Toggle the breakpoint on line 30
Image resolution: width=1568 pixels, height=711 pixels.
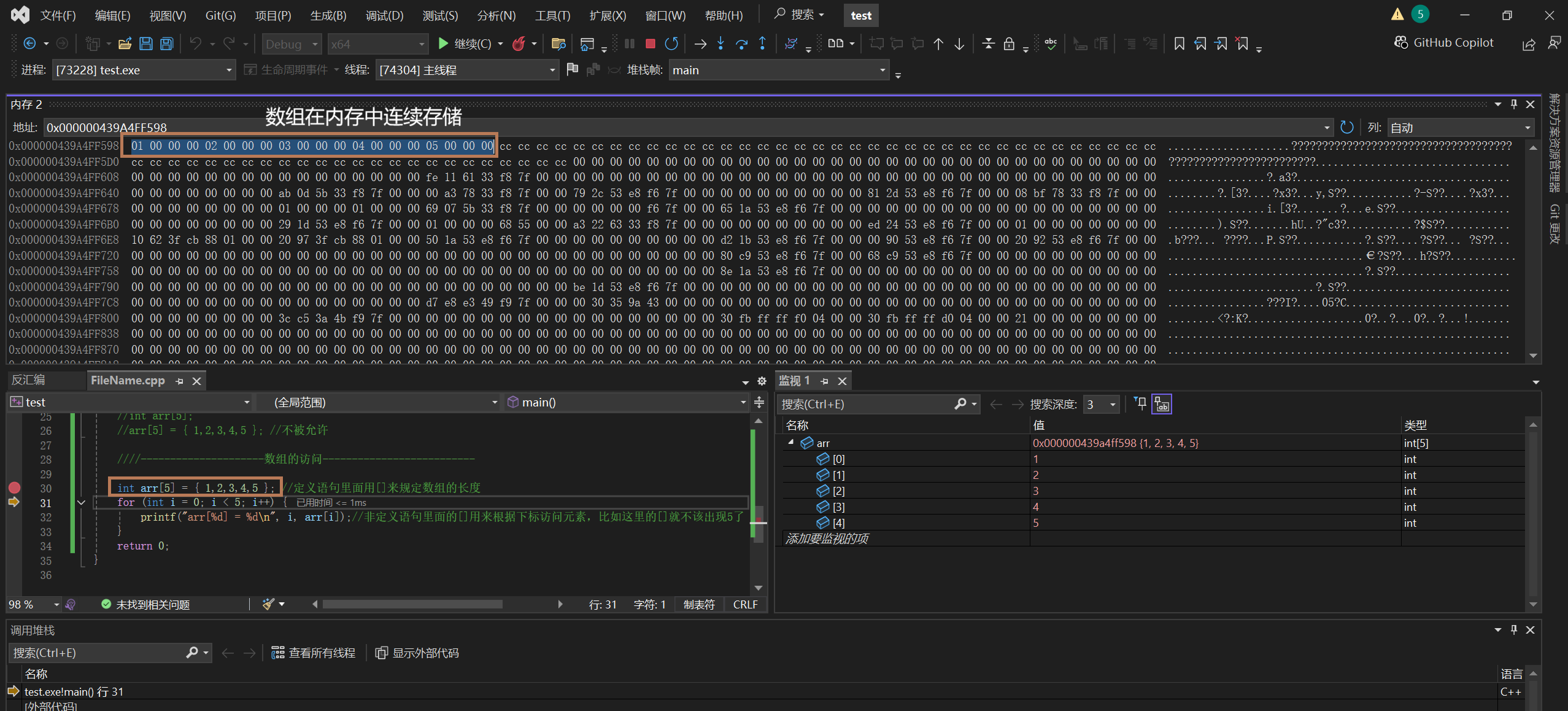[x=14, y=488]
